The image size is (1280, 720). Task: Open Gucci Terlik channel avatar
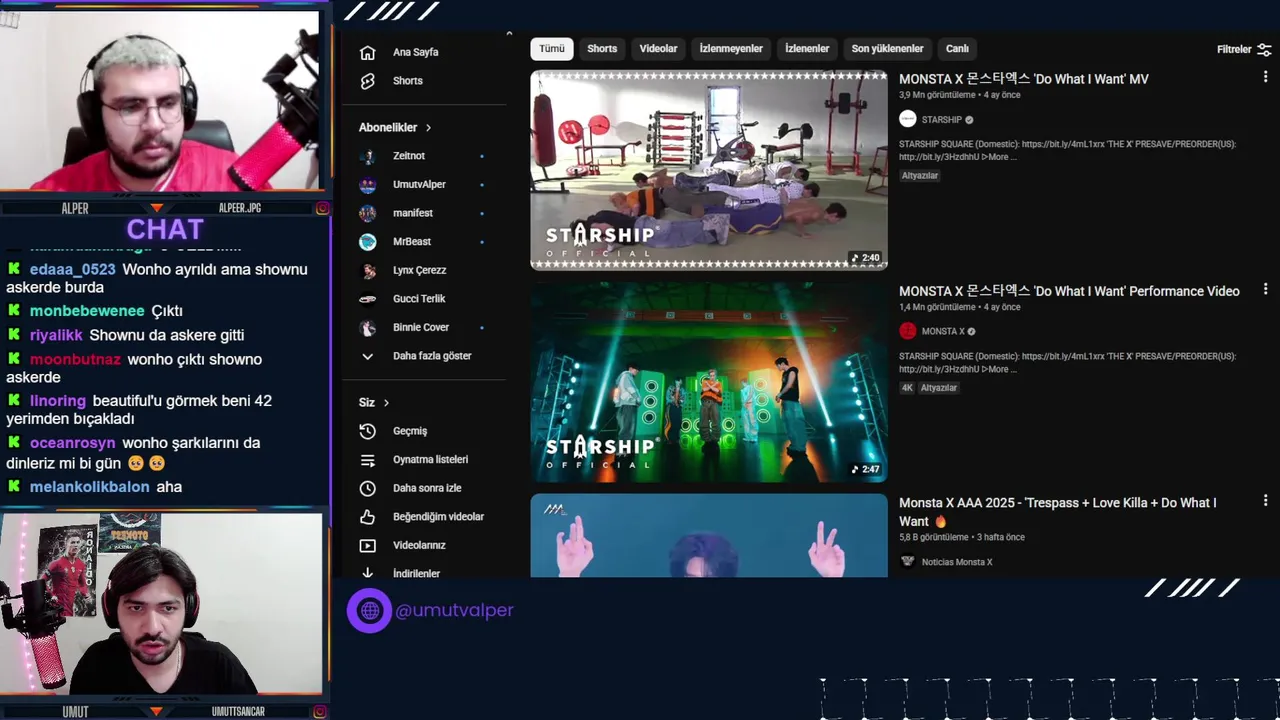[x=368, y=299]
